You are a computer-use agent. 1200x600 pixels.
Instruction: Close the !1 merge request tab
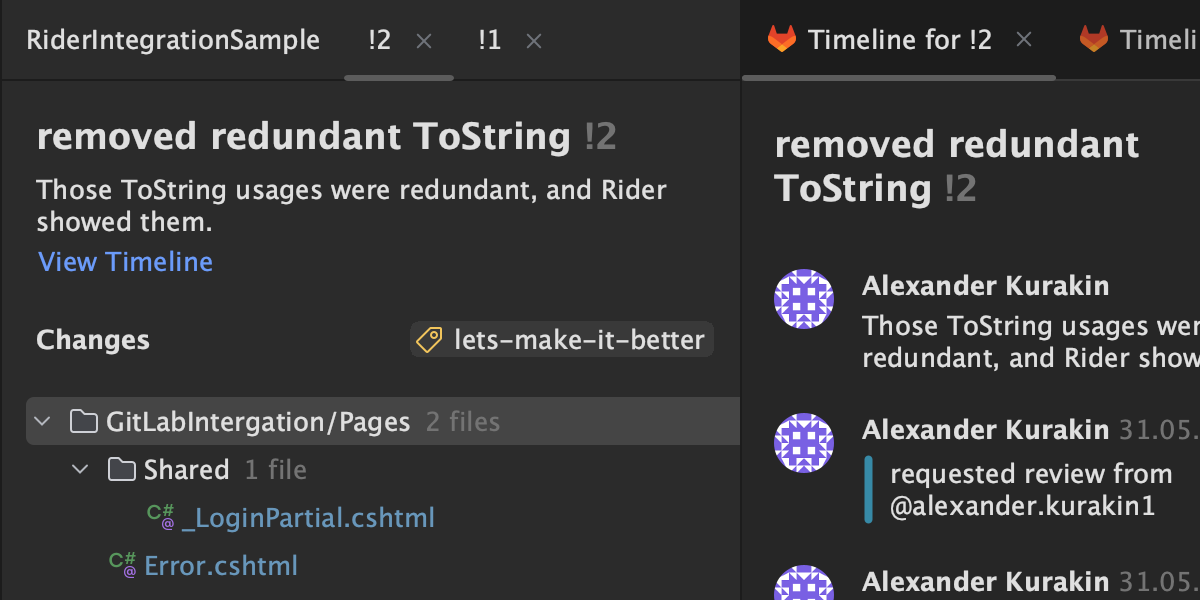click(534, 41)
